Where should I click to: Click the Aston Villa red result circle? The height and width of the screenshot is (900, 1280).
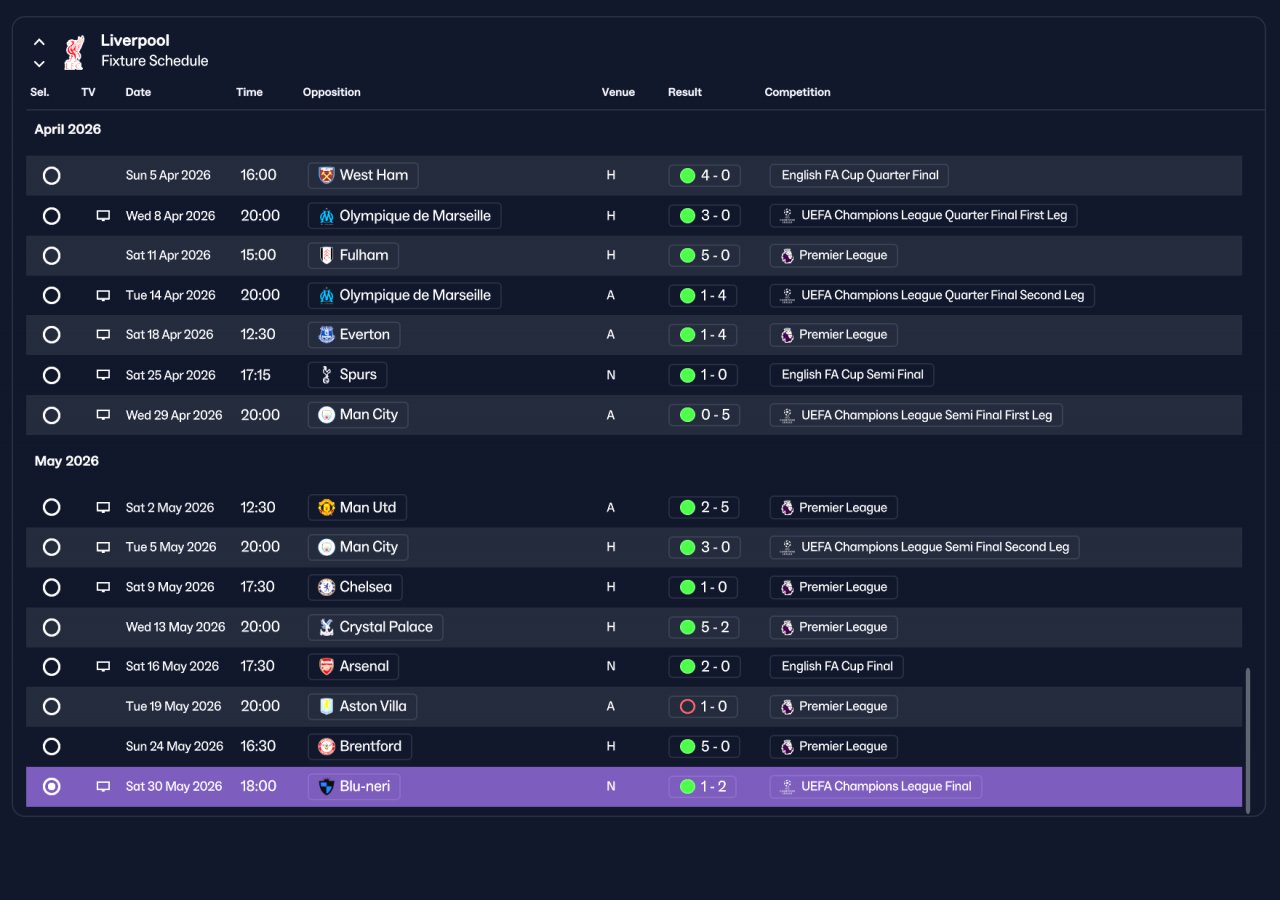[687, 707]
